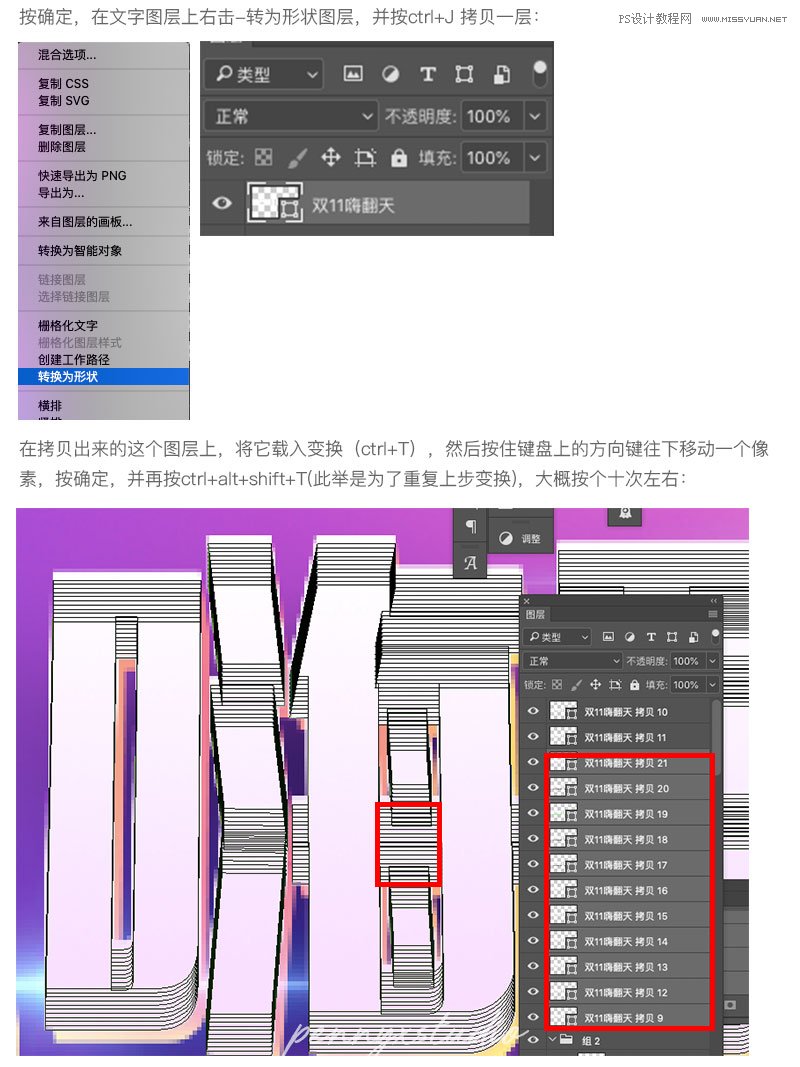
Task: Open PS设计教程网 www.missyuan.net header link
Action: pyautogui.click(x=702, y=18)
